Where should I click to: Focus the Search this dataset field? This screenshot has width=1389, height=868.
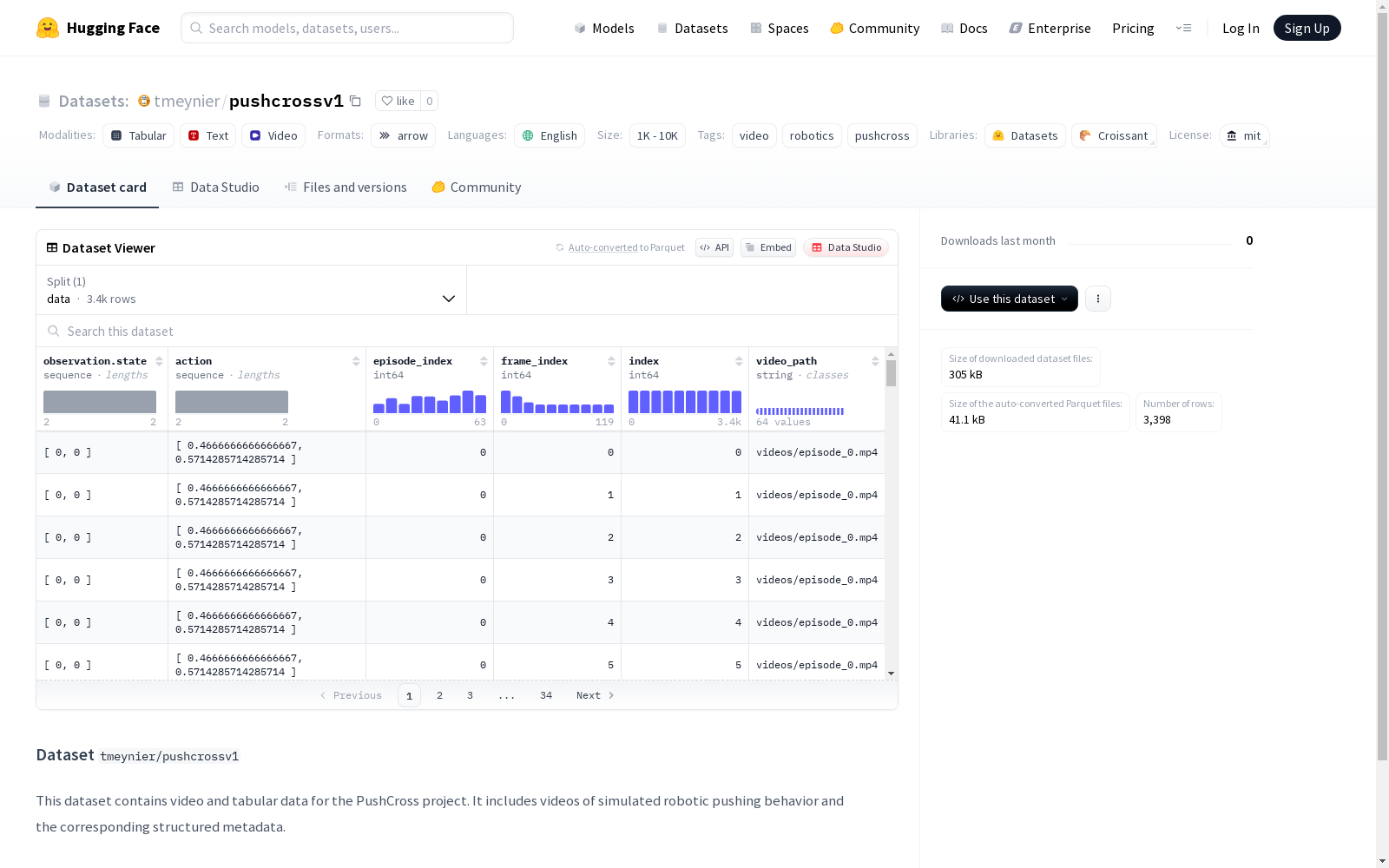click(467, 331)
